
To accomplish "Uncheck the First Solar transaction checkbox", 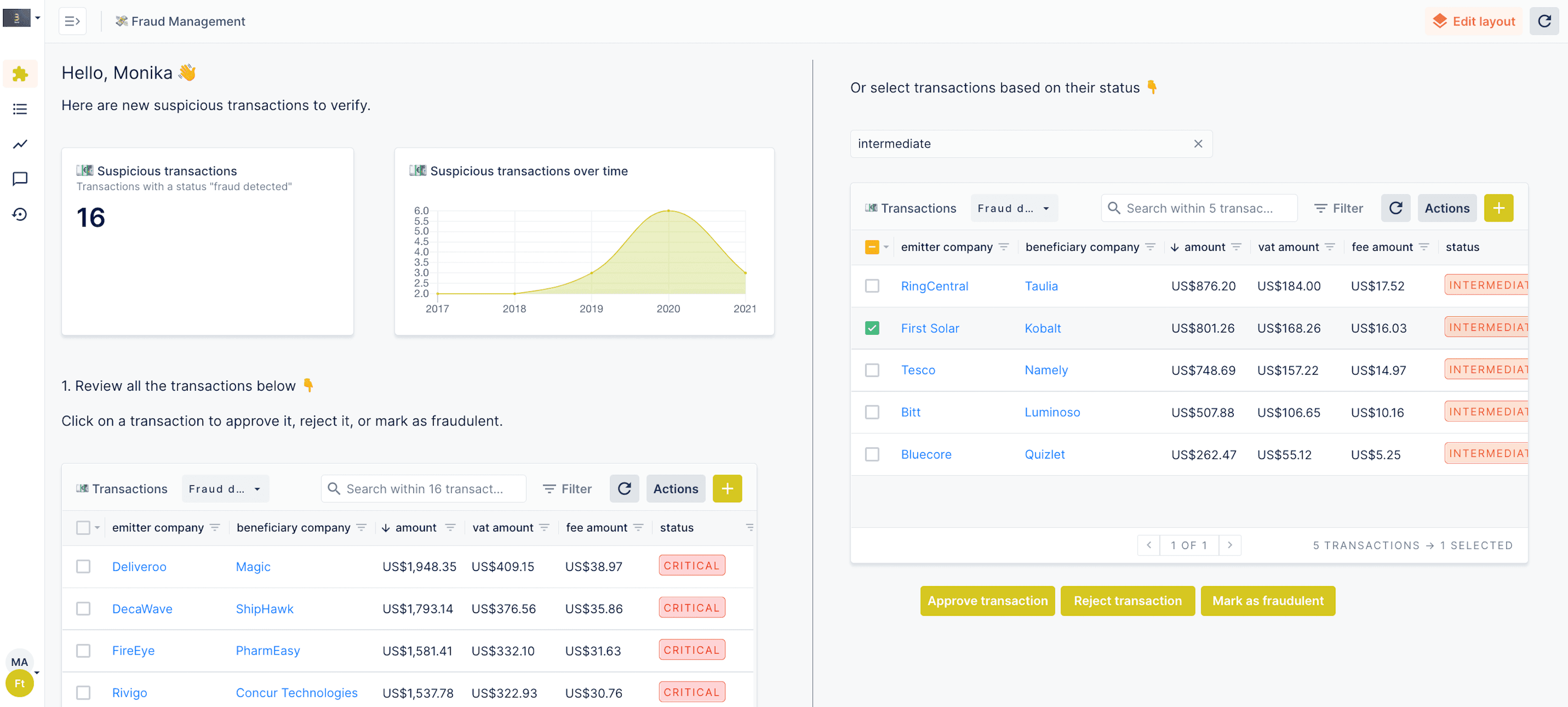I will [872, 328].
